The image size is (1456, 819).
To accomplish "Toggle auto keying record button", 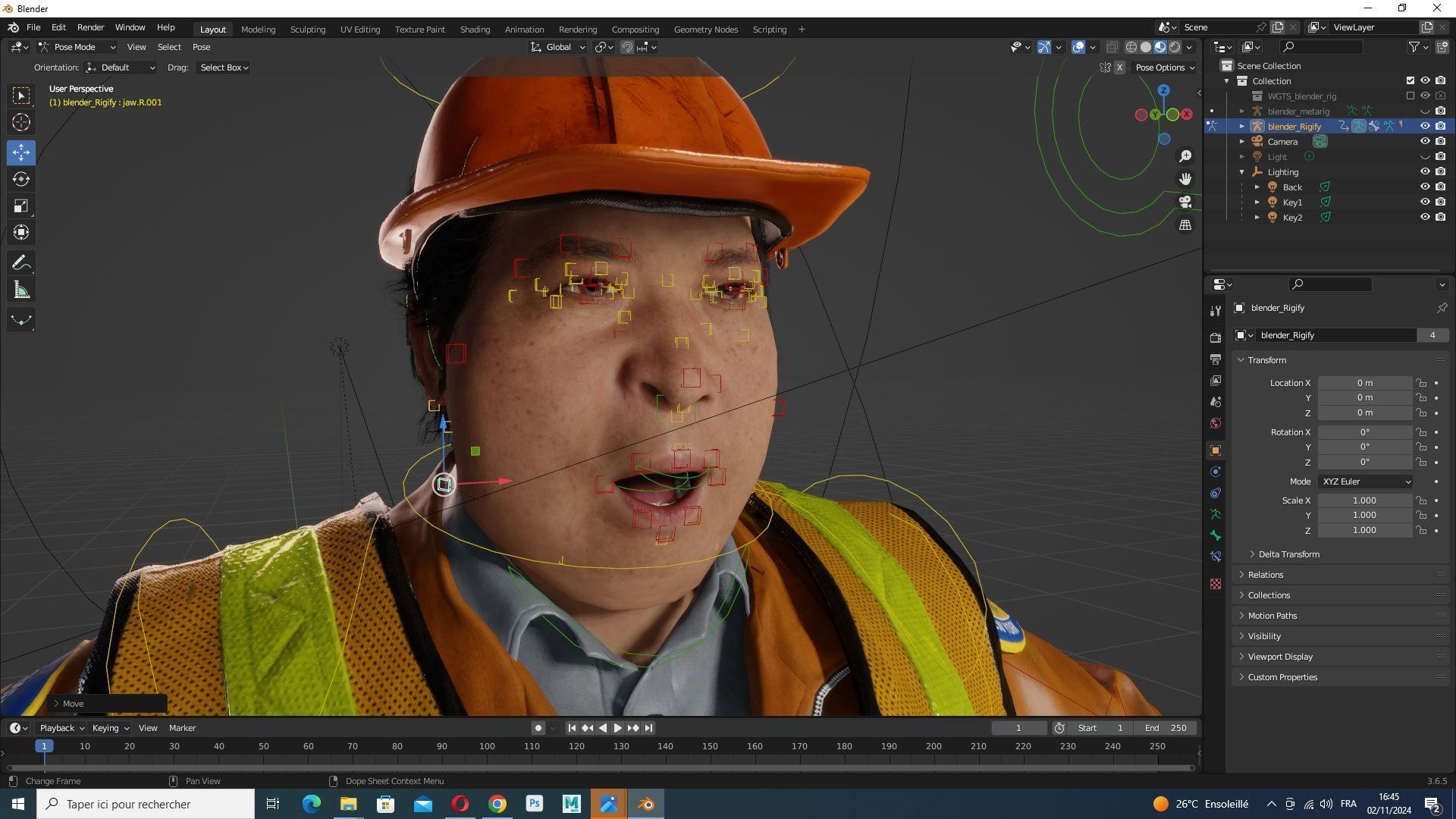I will pyautogui.click(x=538, y=728).
